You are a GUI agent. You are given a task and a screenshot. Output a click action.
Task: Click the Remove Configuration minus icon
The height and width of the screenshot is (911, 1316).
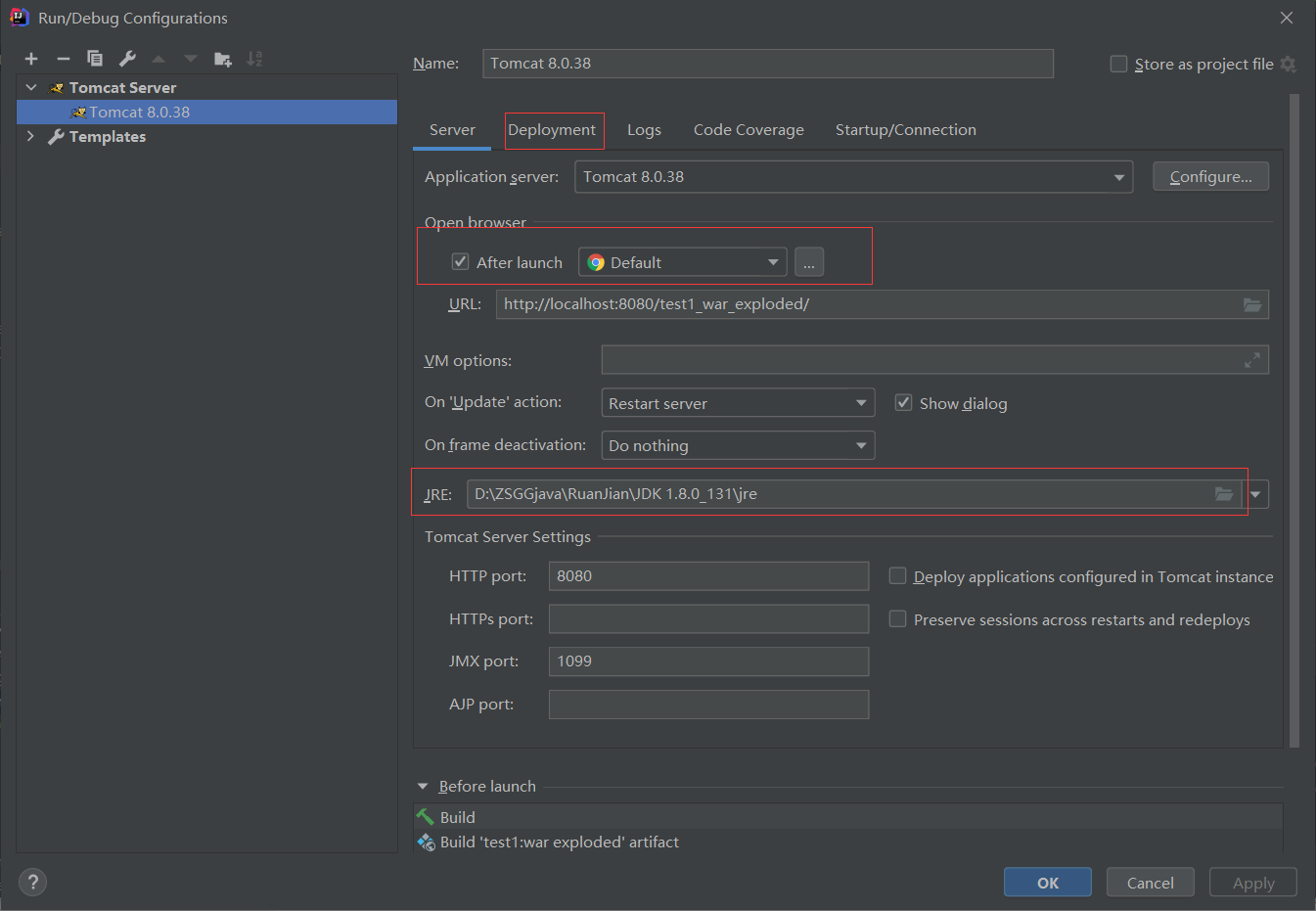64,59
